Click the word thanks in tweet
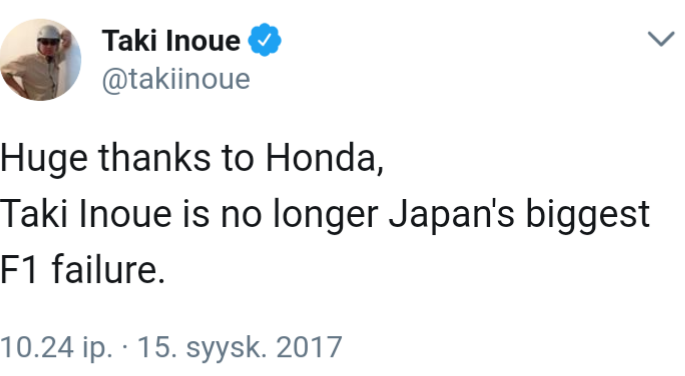Image resolution: width=685 pixels, height=376 pixels. pyautogui.click(x=155, y=158)
